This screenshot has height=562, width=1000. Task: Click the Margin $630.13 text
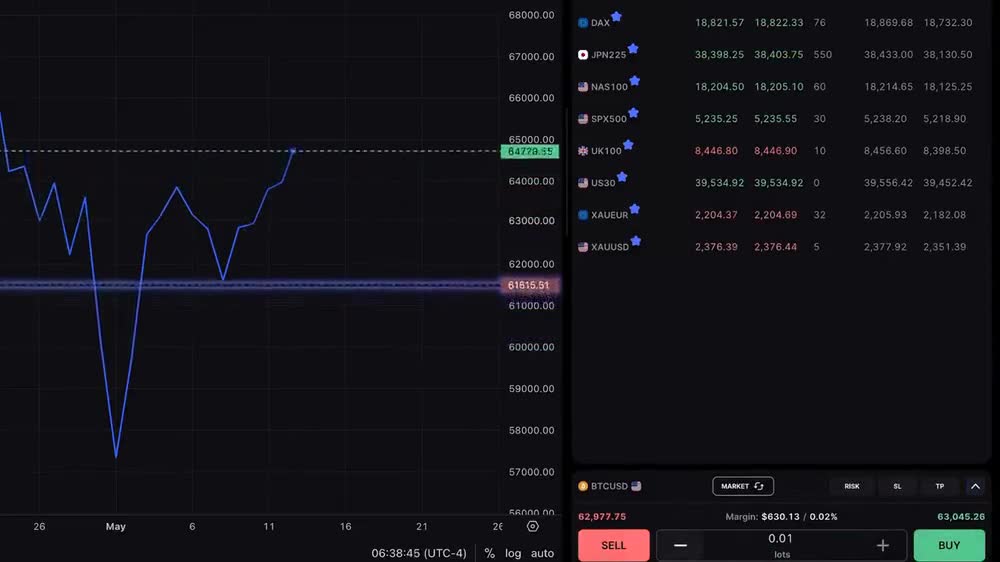[x=781, y=517]
